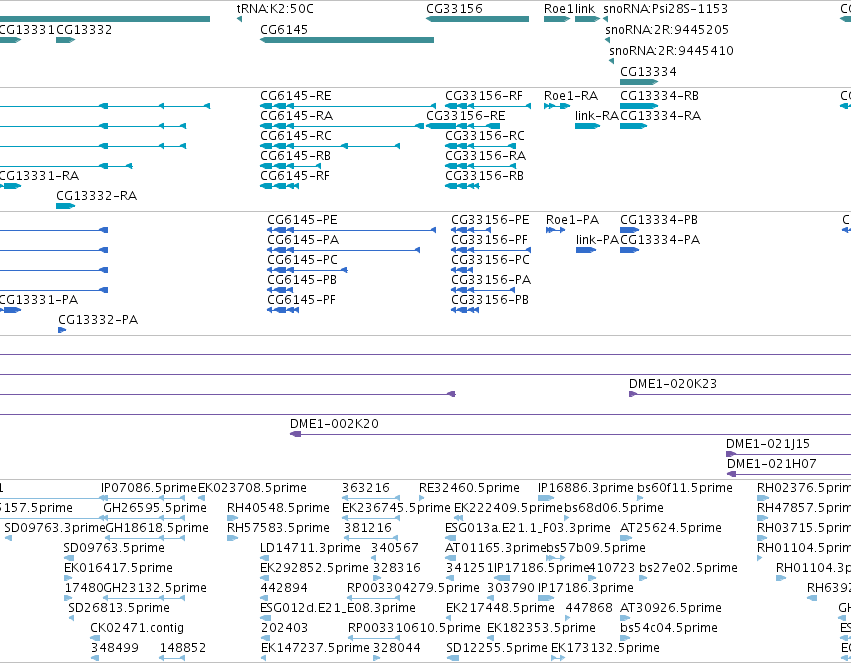The height and width of the screenshot is (663, 851).
Task: Click EST LD14711.3prime
Action: tap(310, 548)
